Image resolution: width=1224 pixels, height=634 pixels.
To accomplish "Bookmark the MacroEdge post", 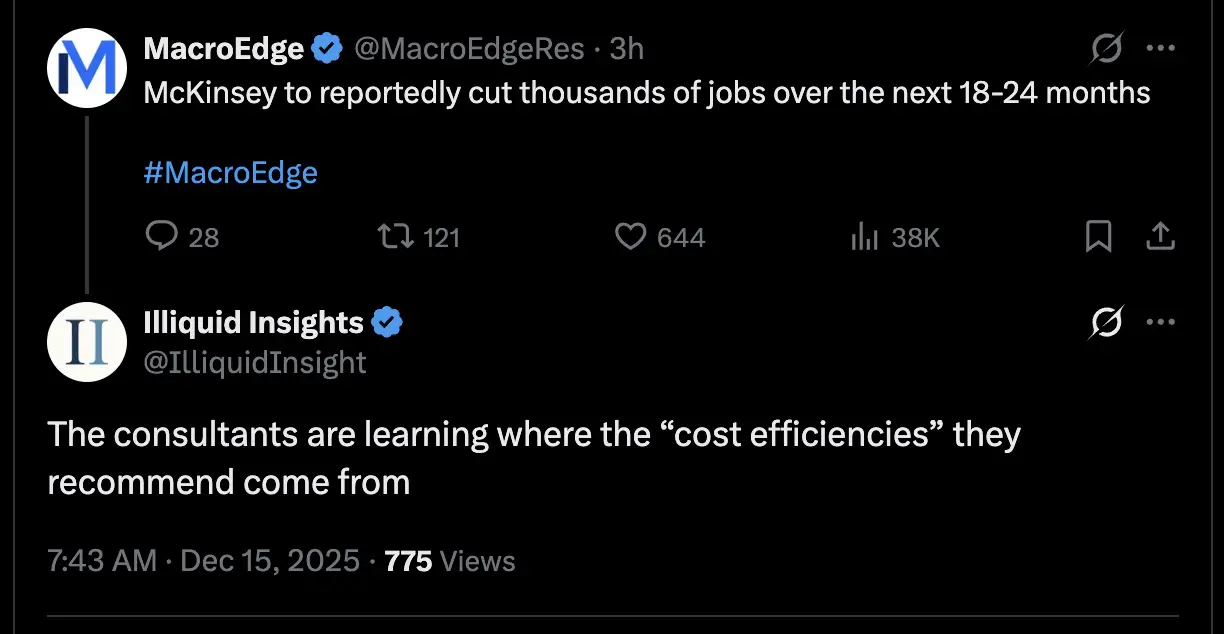I will click(x=1098, y=236).
